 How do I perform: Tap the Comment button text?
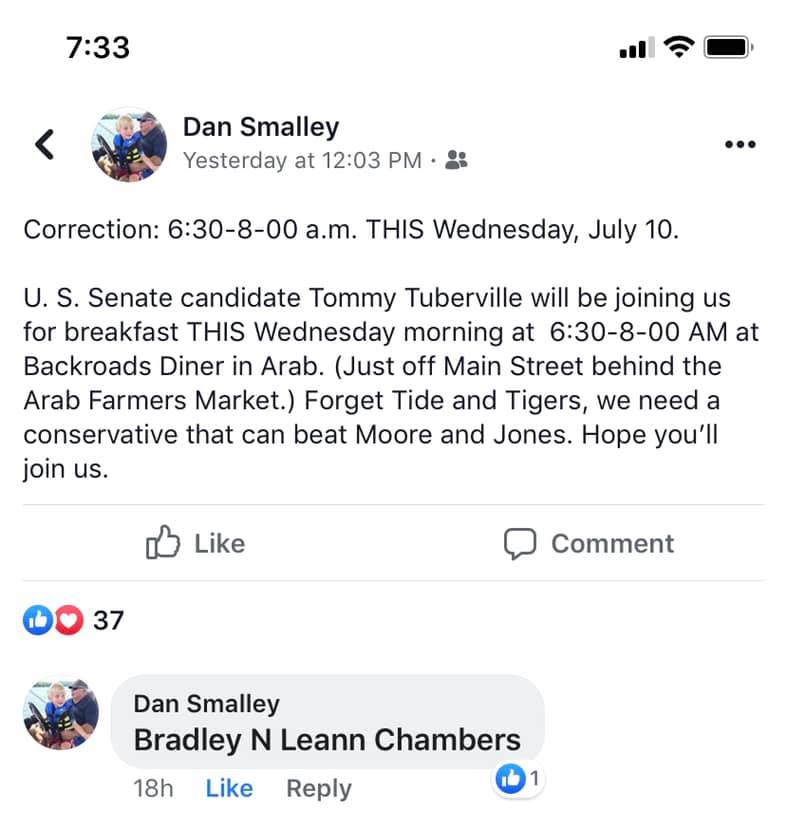613,543
